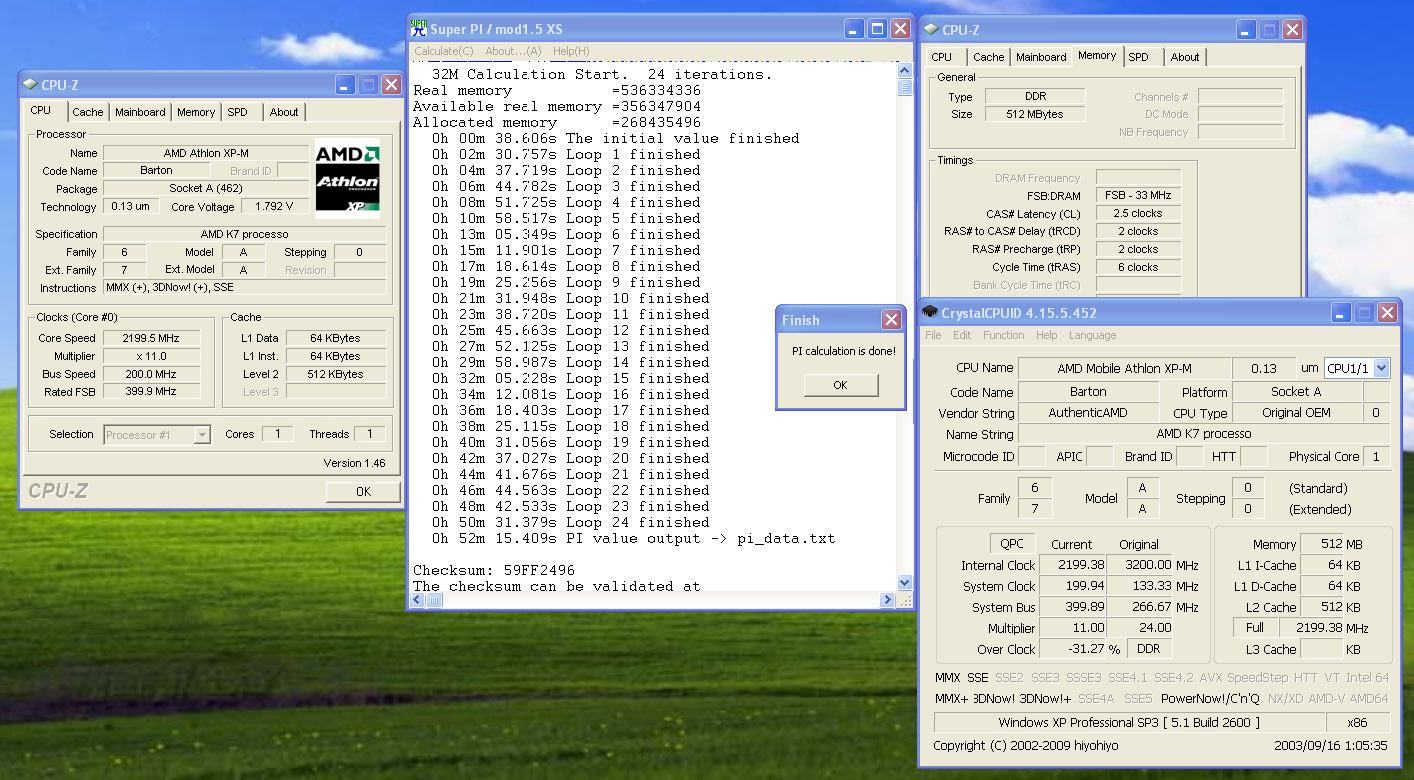Click Super PI horizontal scrollbar left arrow
Viewport: 1414px width, 780px height.
(x=419, y=600)
